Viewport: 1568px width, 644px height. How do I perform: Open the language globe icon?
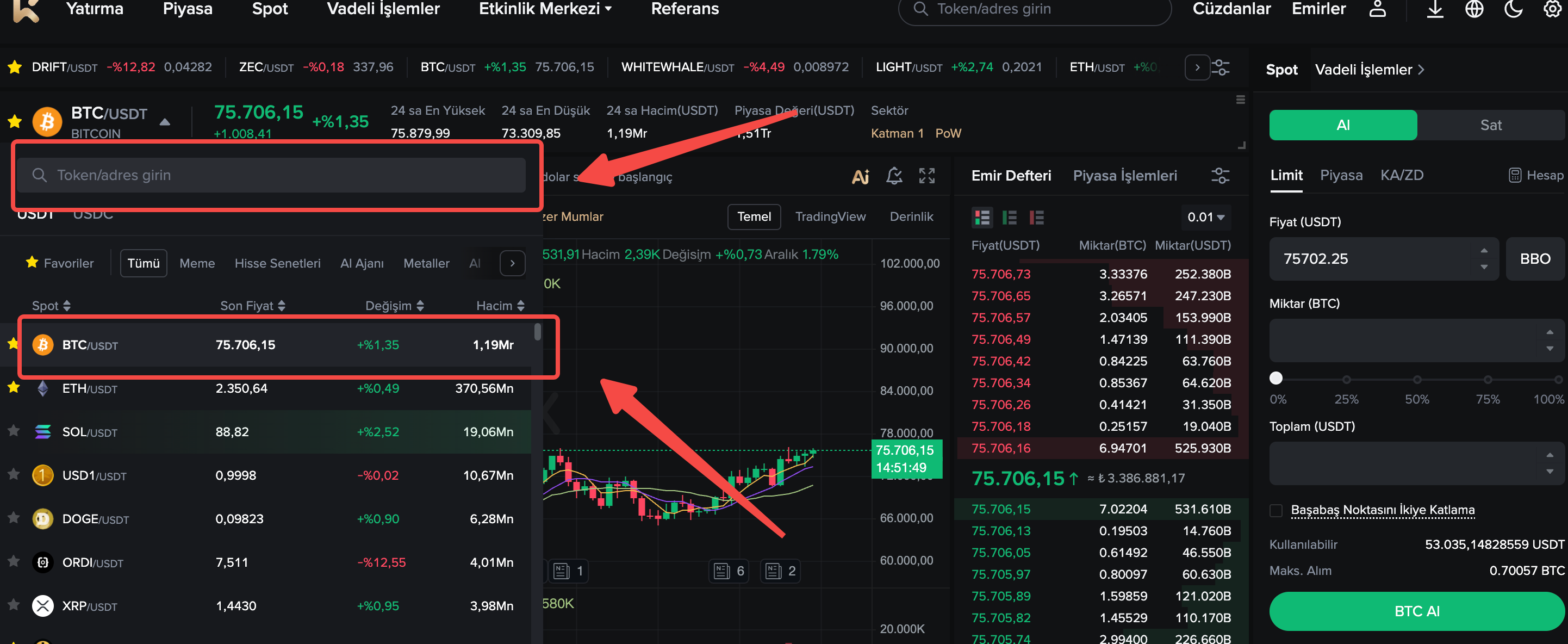pos(1473,9)
